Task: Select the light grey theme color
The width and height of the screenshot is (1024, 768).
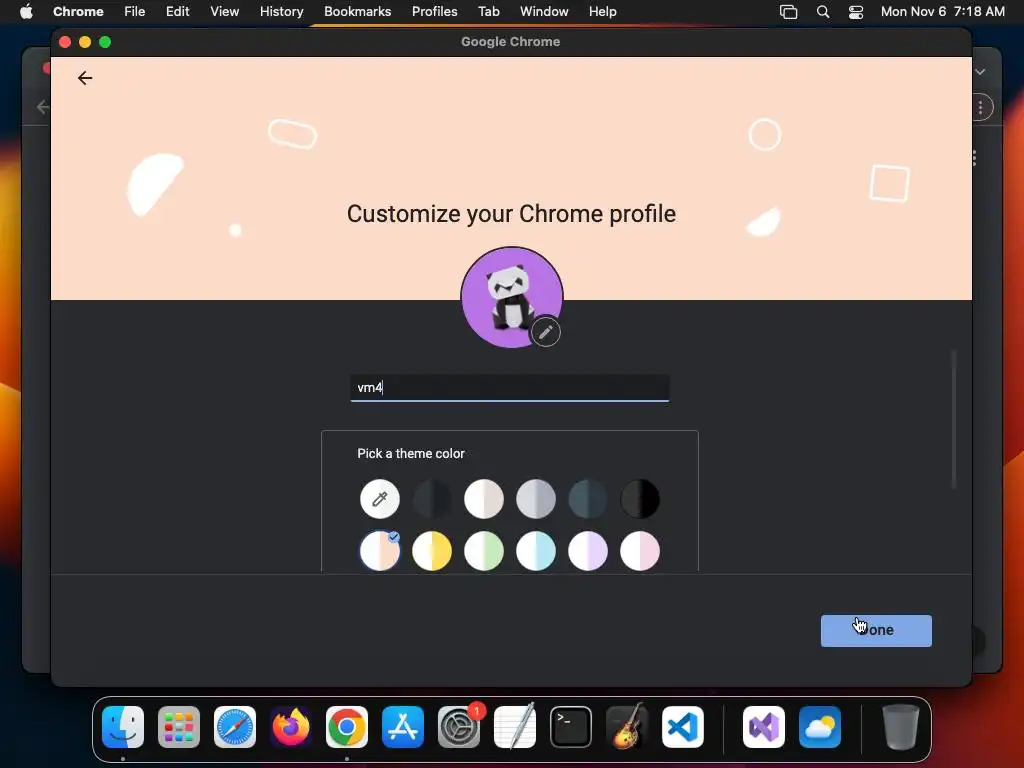Action: [536, 499]
